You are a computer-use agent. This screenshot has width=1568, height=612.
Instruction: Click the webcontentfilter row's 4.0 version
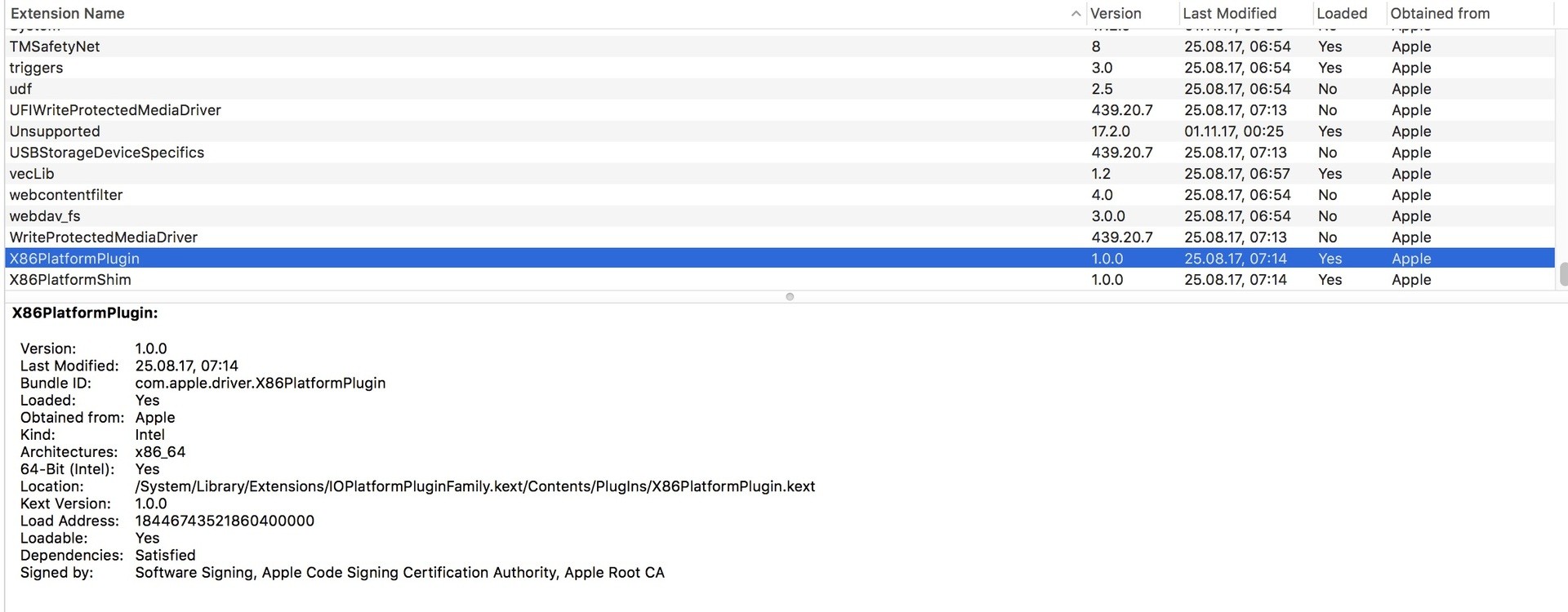(1102, 195)
